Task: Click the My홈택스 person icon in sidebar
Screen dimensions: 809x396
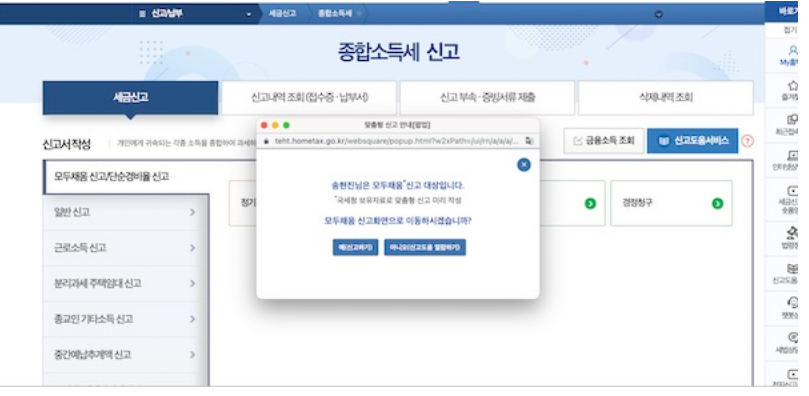Action: 793,51
